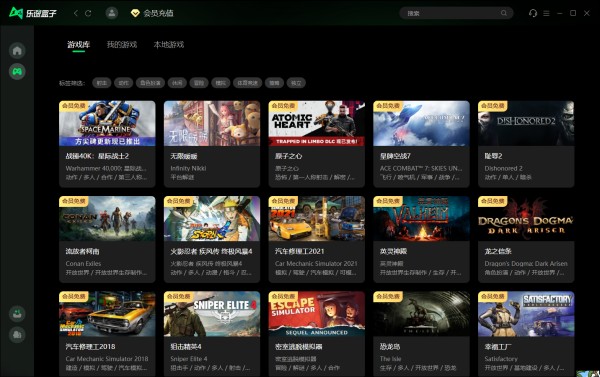Screen dimensions: 600x377
Task: Open the Valheim cover image
Action: (x=421, y=219)
